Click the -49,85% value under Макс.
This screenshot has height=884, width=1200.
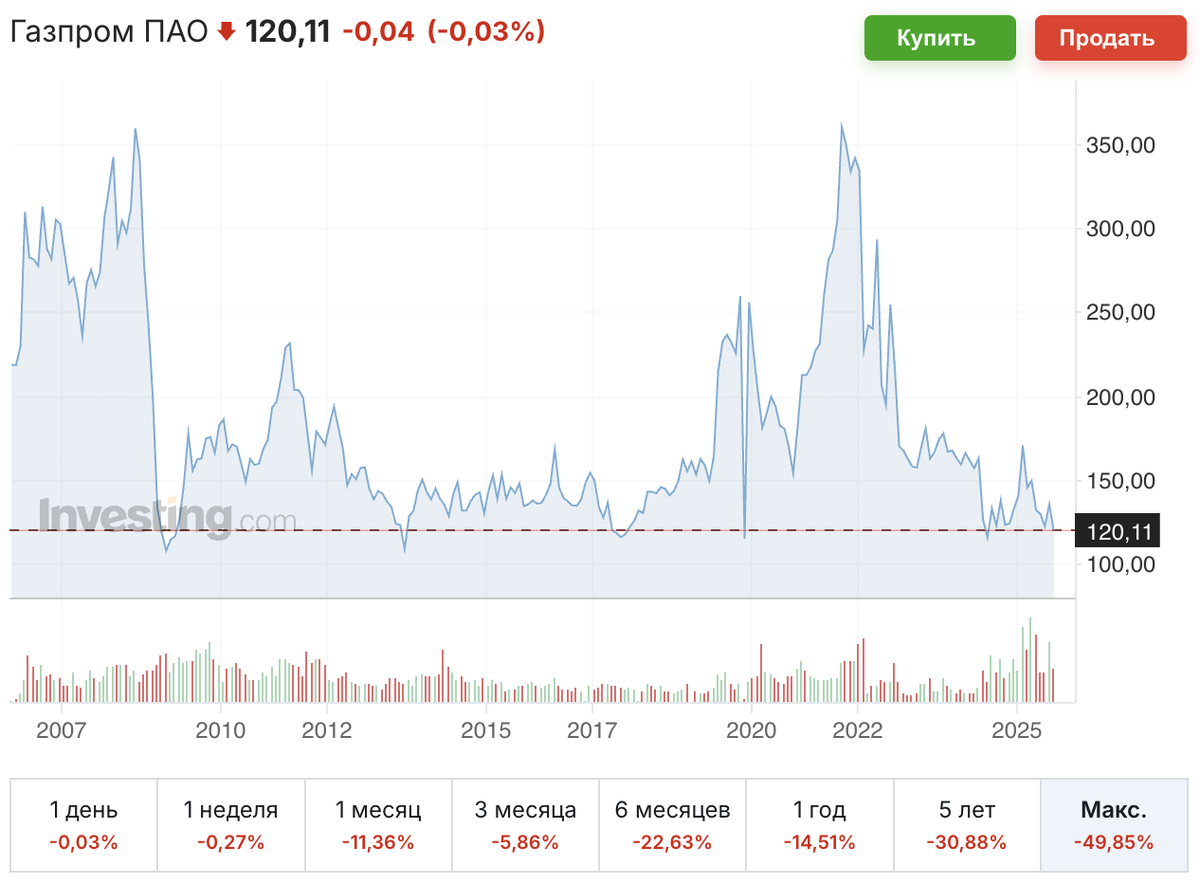[x=1114, y=842]
